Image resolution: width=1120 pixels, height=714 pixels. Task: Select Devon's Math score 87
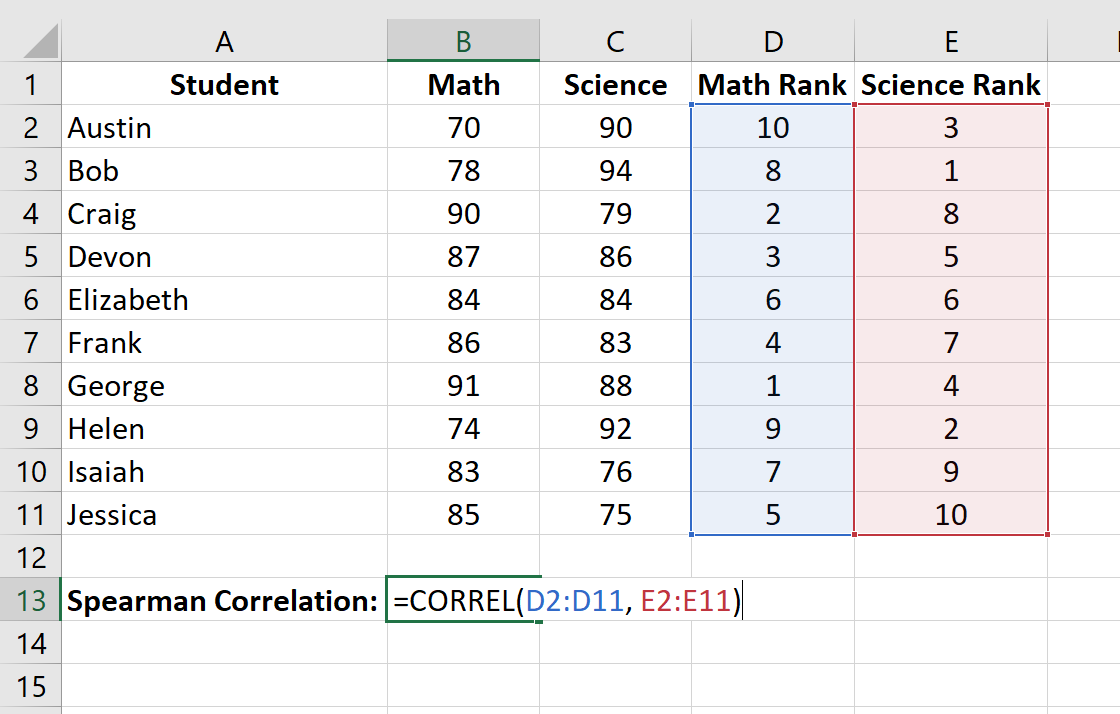point(464,256)
